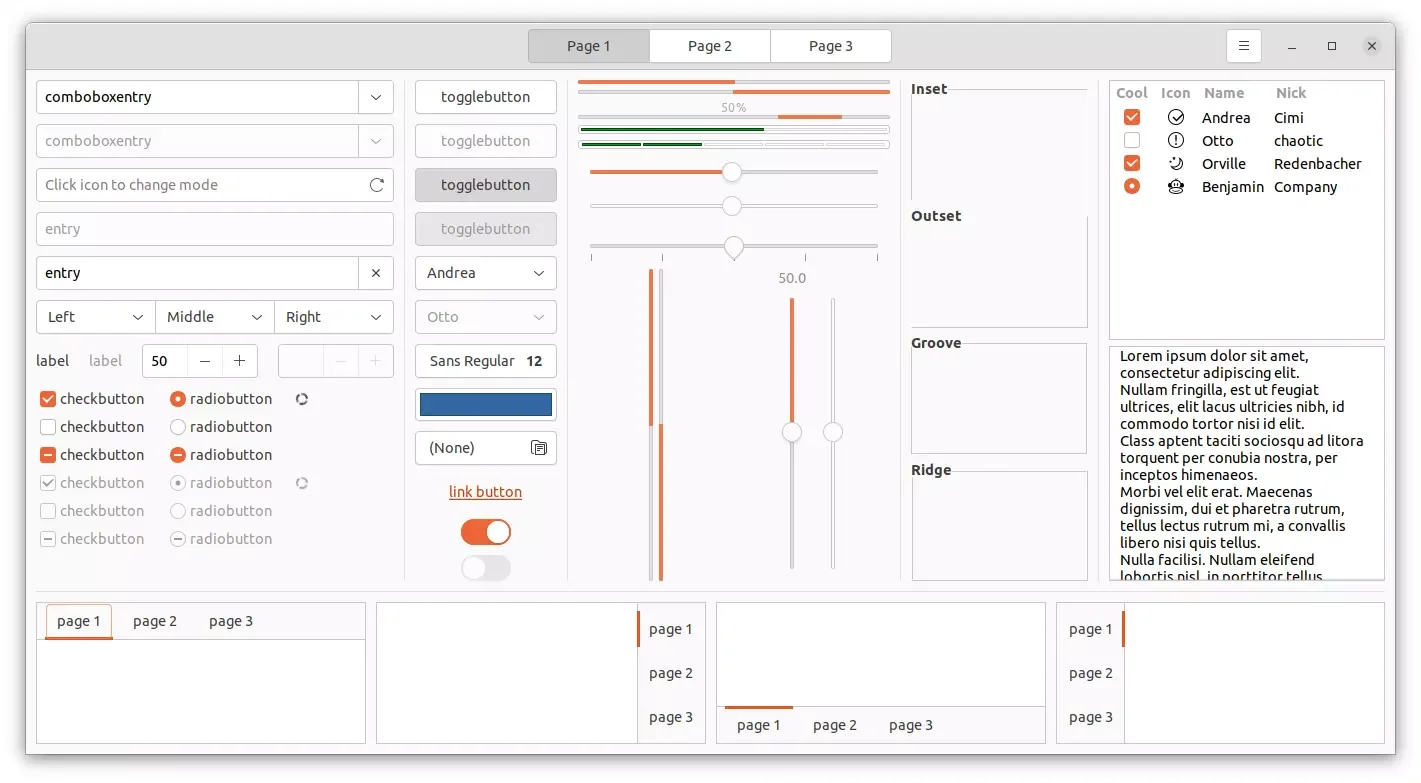Click the spinner icon beside the first checkbutton
This screenshot has height=783, width=1421.
pyautogui.click(x=302, y=398)
